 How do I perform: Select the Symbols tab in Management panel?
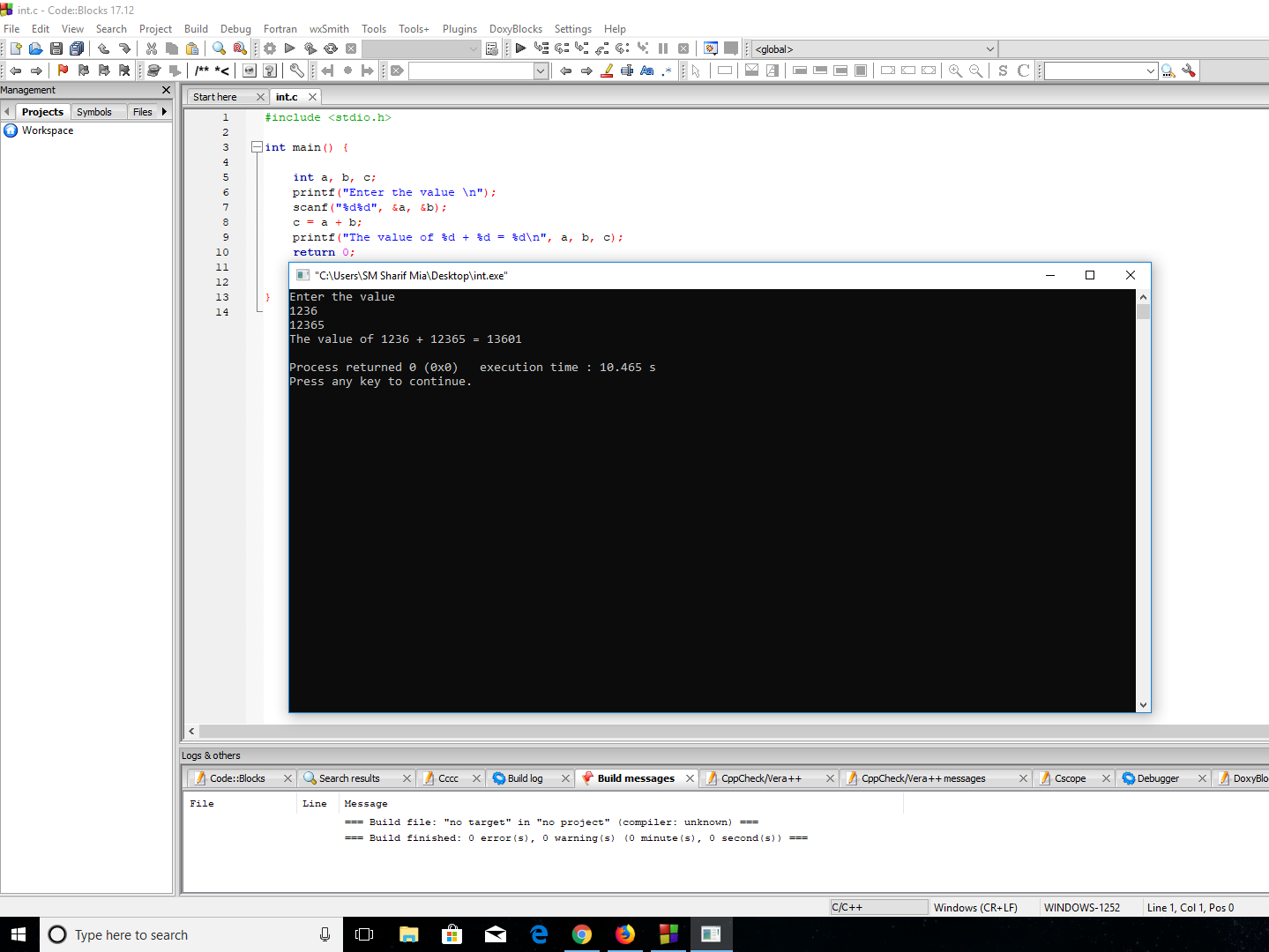(96, 111)
